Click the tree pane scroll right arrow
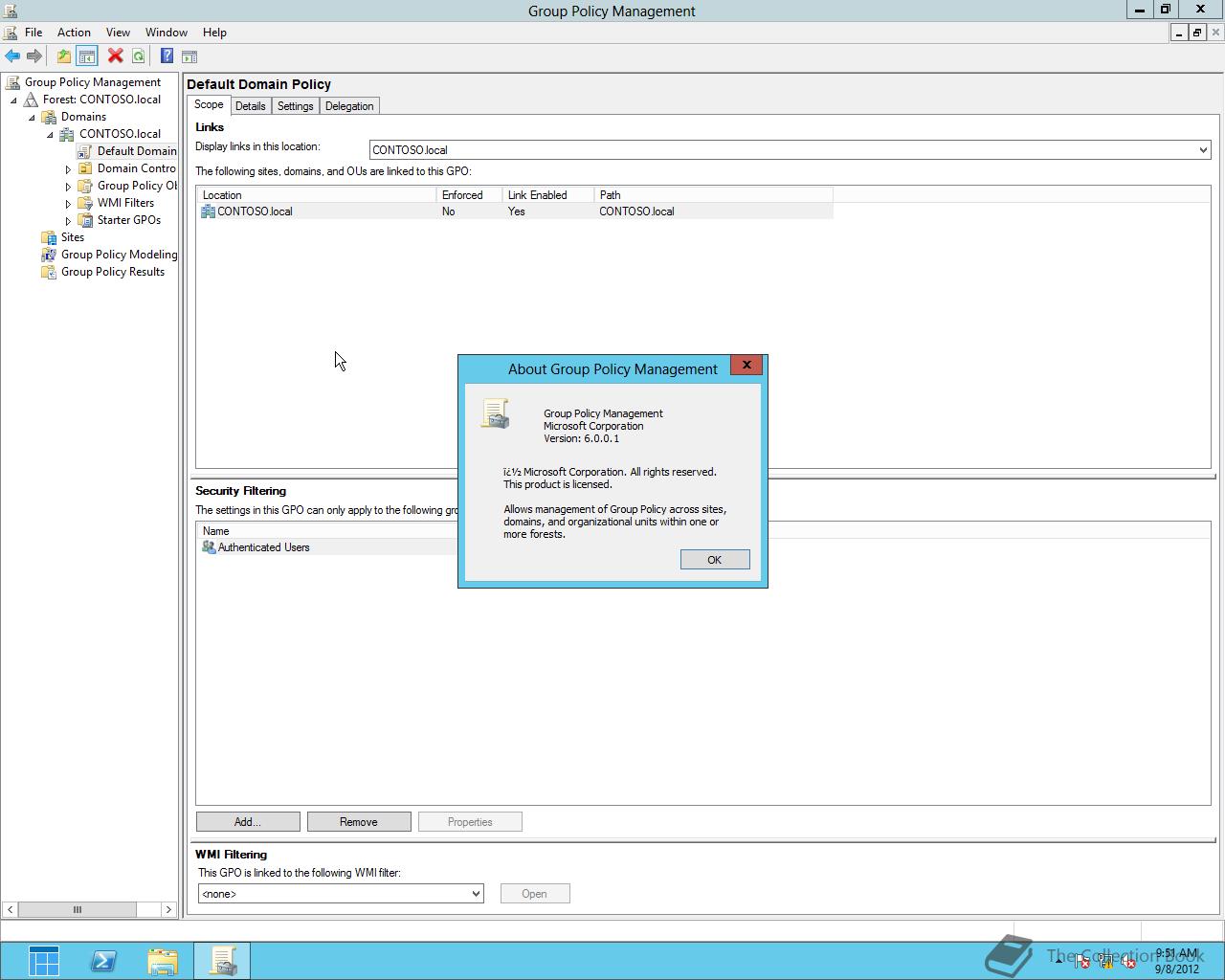This screenshot has height=980, width=1225. click(168, 910)
